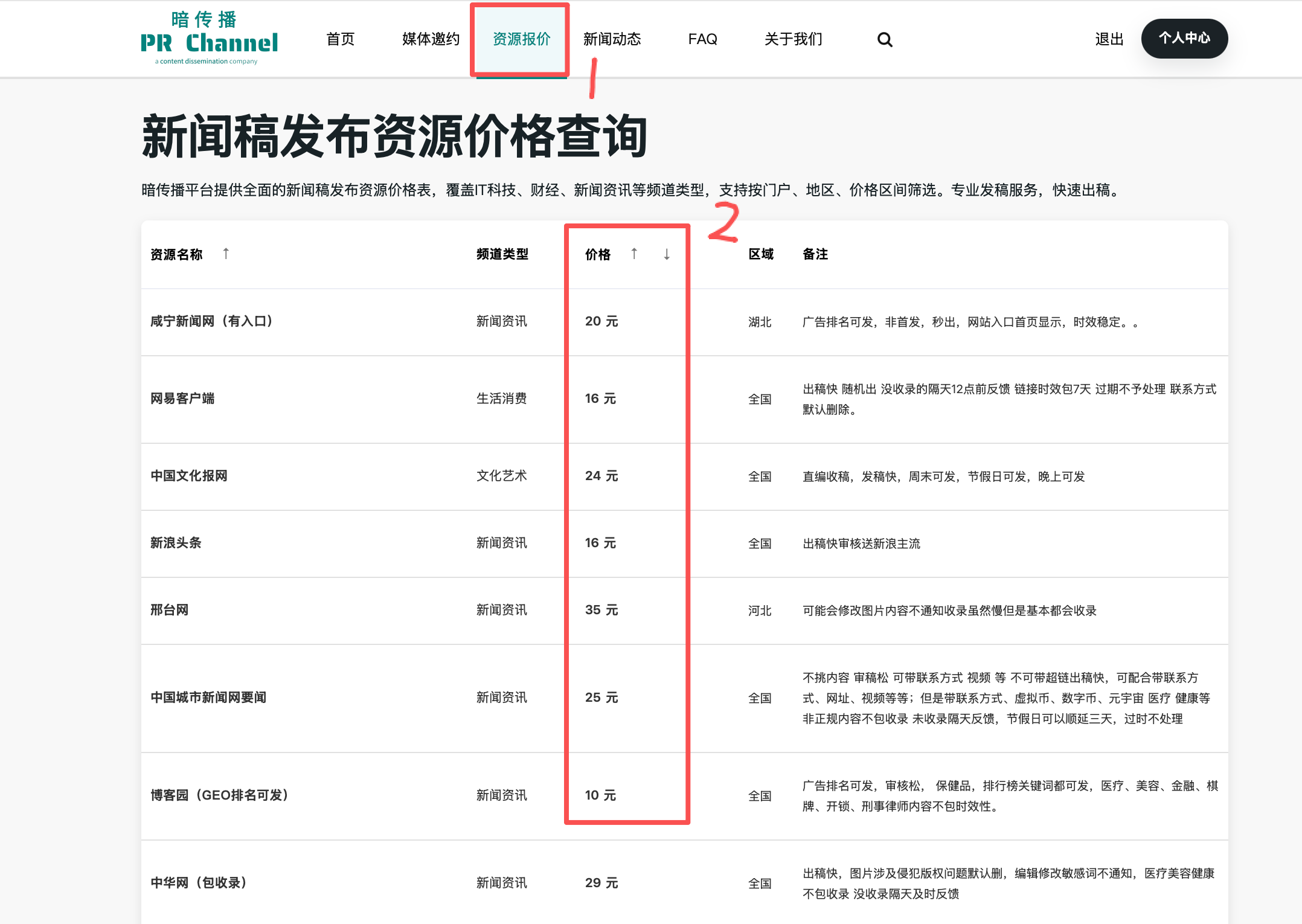
Task: Click page title 新闻稿发布资源价格查询
Action: click(394, 136)
